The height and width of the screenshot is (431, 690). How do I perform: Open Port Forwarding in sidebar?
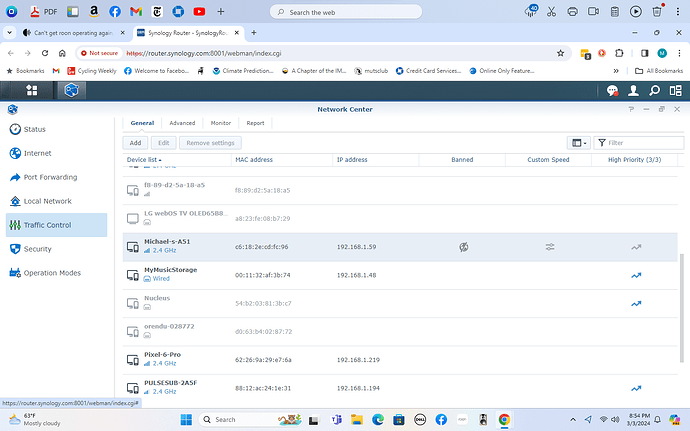[x=56, y=177]
